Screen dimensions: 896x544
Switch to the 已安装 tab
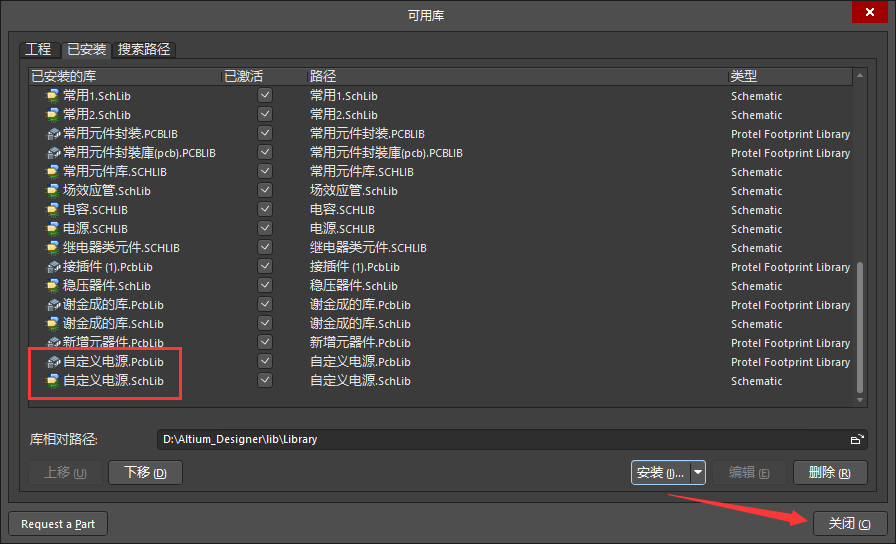(86, 50)
